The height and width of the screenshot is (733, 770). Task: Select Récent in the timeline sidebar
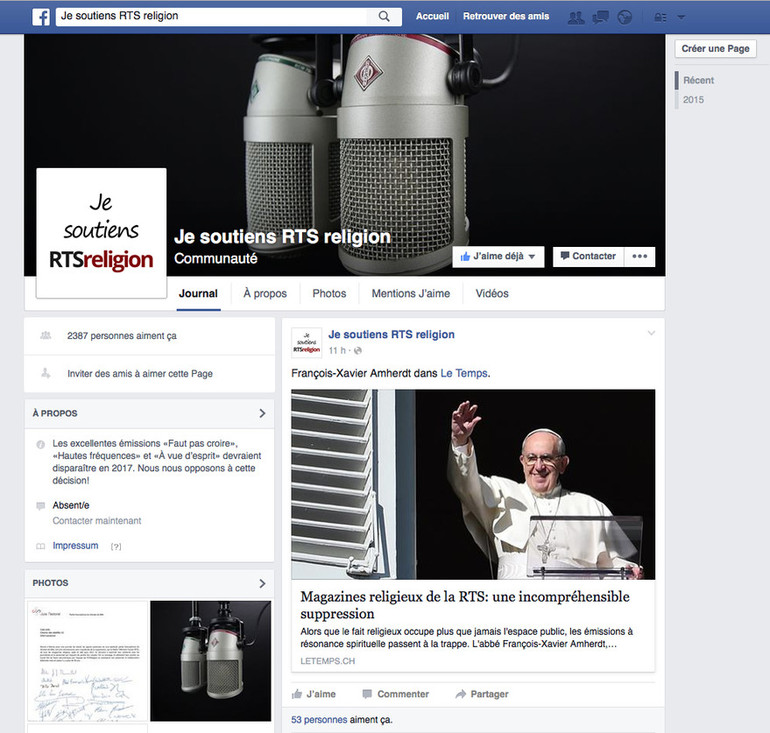tap(698, 81)
